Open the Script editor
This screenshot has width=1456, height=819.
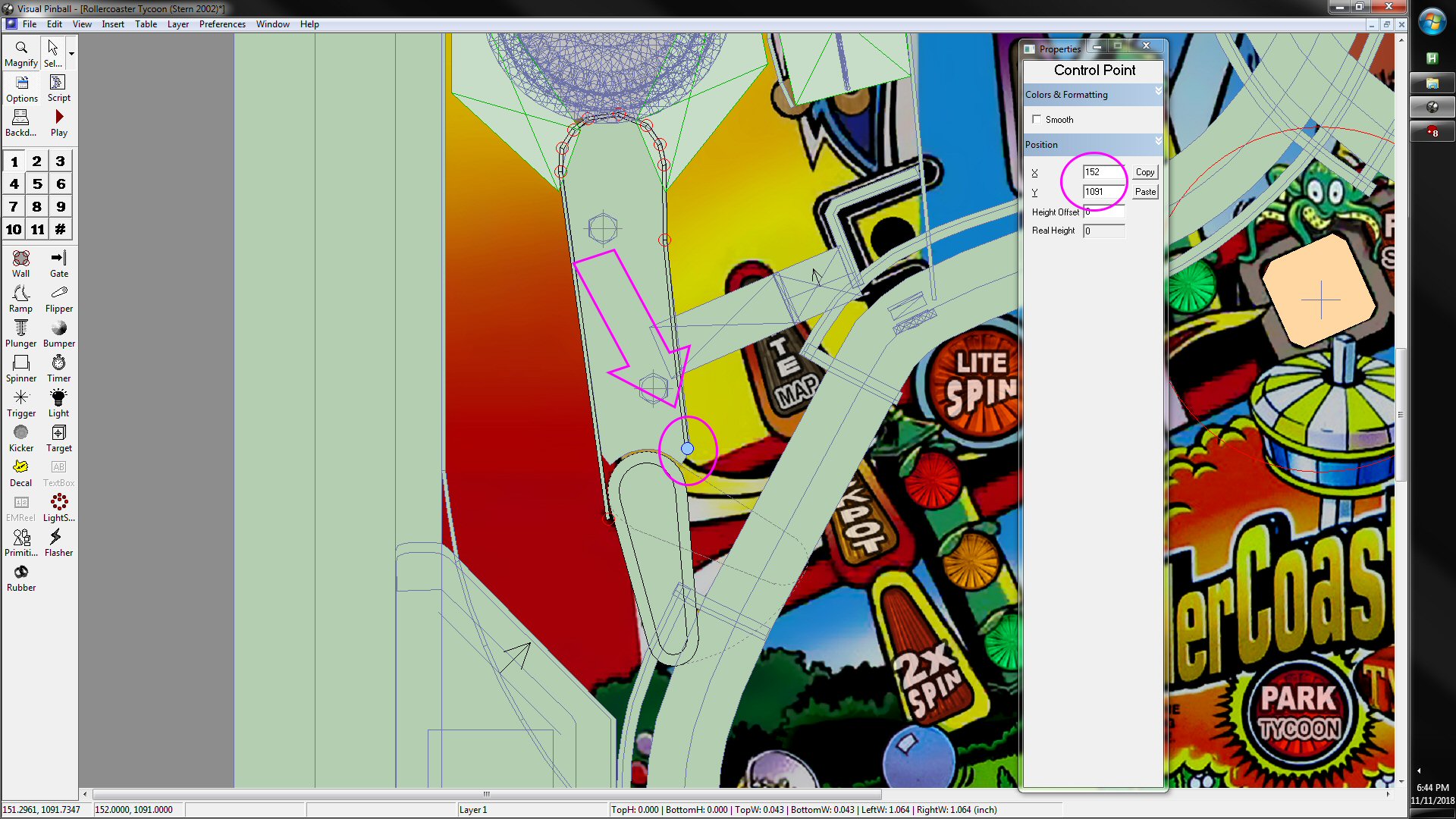pyautogui.click(x=58, y=87)
